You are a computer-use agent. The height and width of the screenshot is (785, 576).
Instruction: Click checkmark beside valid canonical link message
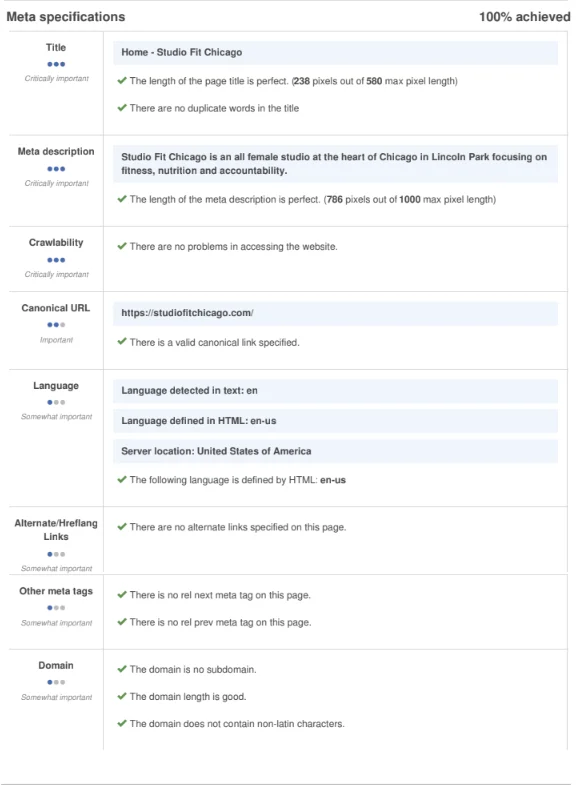(122, 342)
